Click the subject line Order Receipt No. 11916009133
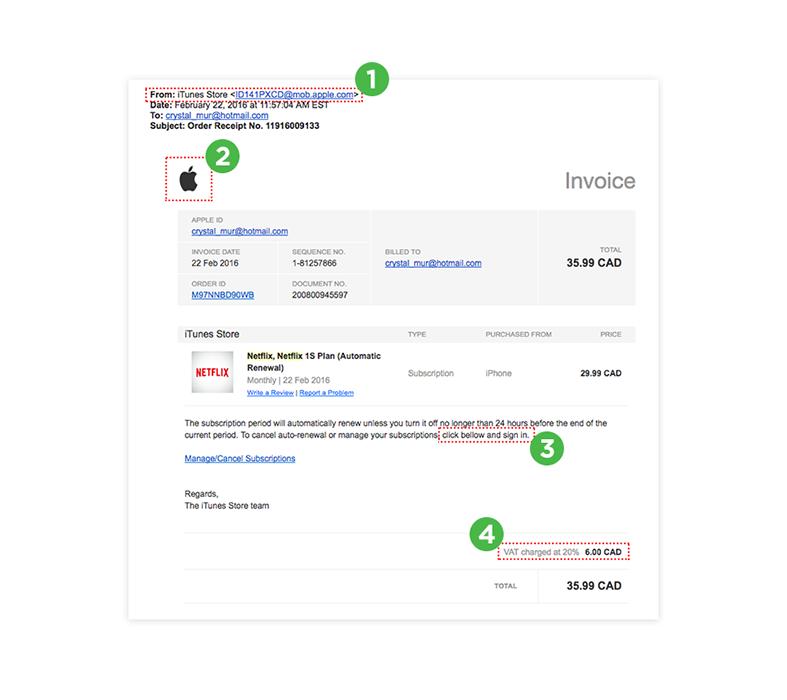The height and width of the screenshot is (700, 787). click(234, 126)
